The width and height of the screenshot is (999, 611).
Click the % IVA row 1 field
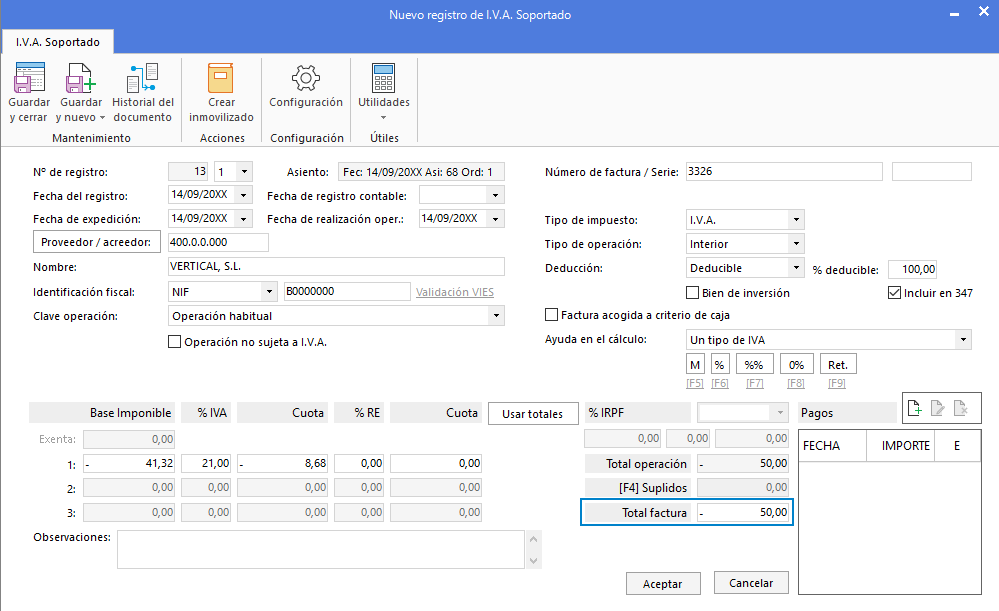click(x=206, y=463)
